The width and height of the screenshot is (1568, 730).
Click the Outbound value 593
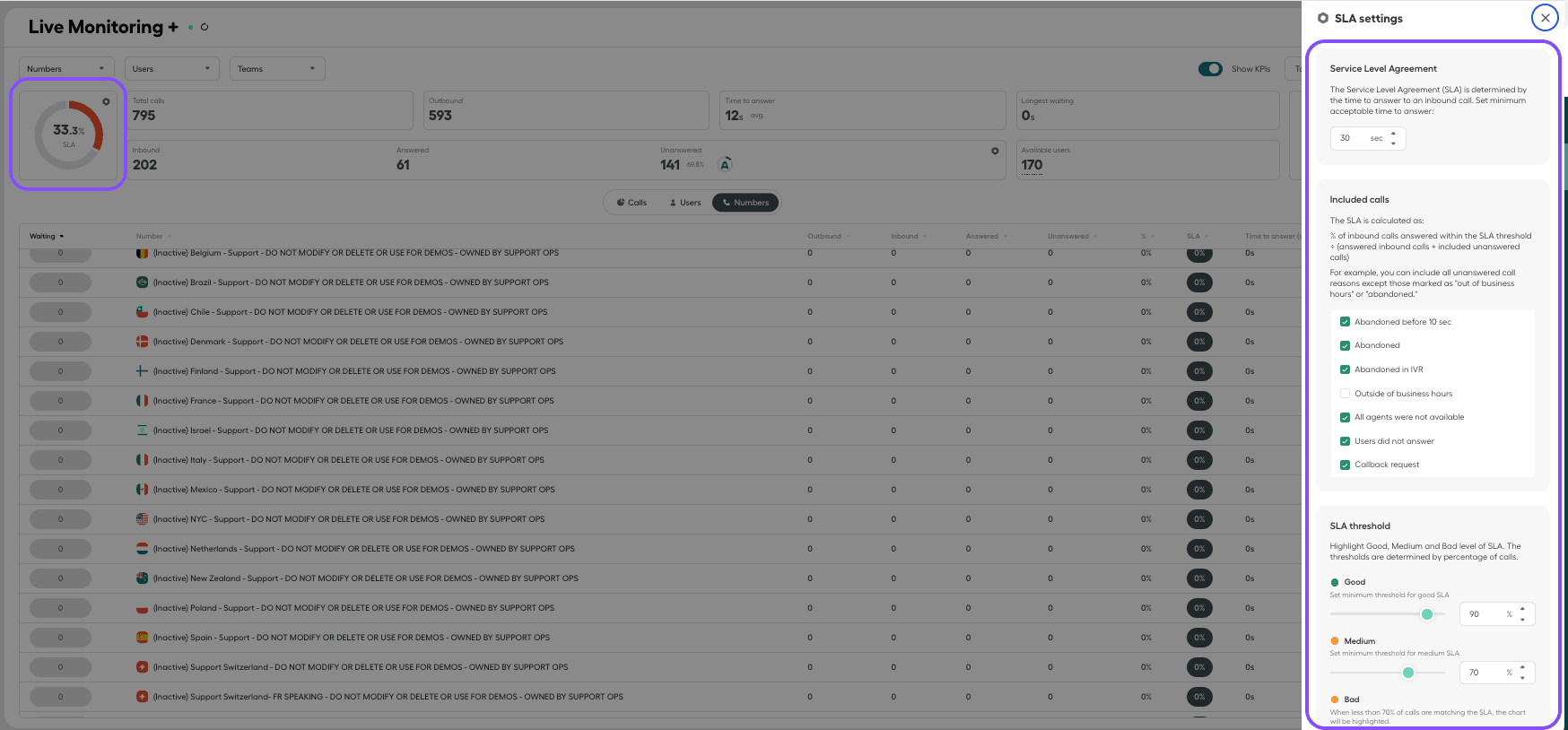tap(440, 116)
